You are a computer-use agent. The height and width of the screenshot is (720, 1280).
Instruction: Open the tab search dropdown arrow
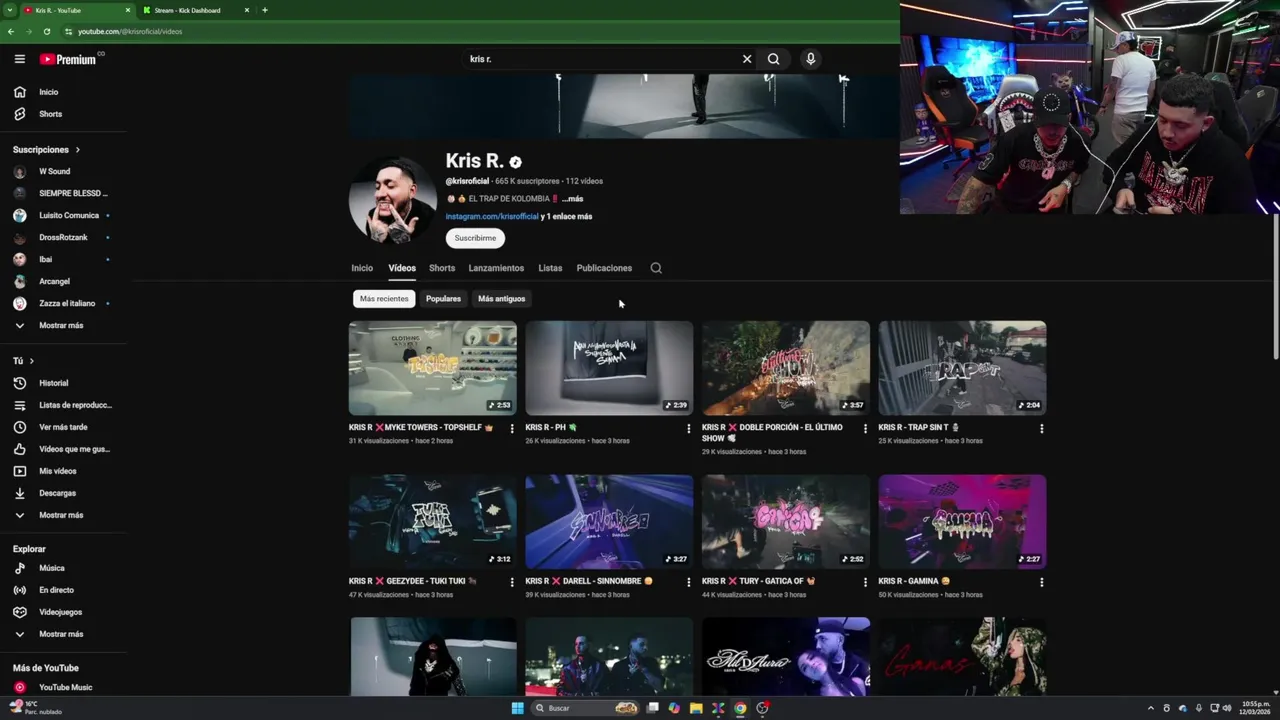tap(11, 10)
